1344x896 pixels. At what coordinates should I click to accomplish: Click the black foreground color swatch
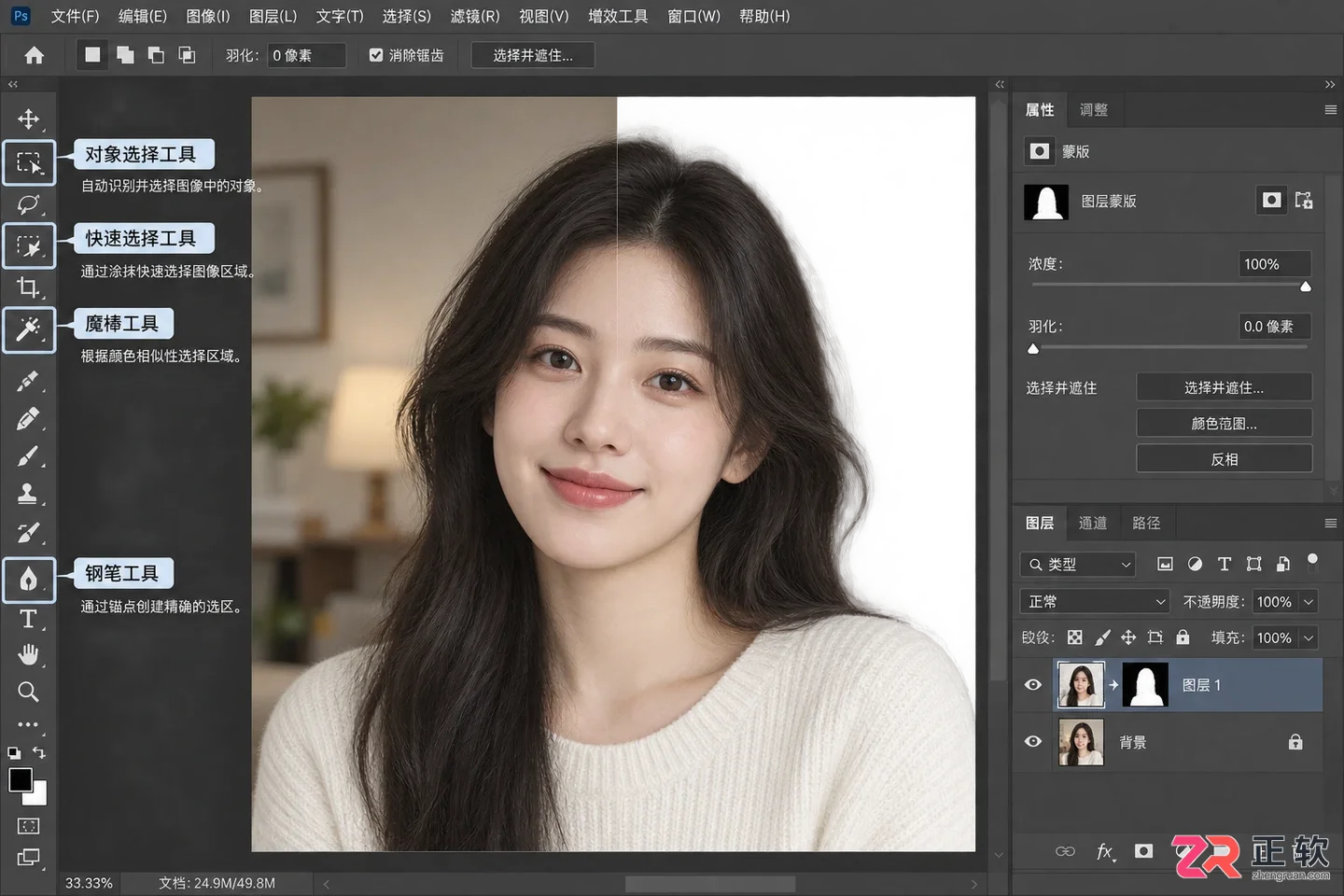[x=20, y=779]
